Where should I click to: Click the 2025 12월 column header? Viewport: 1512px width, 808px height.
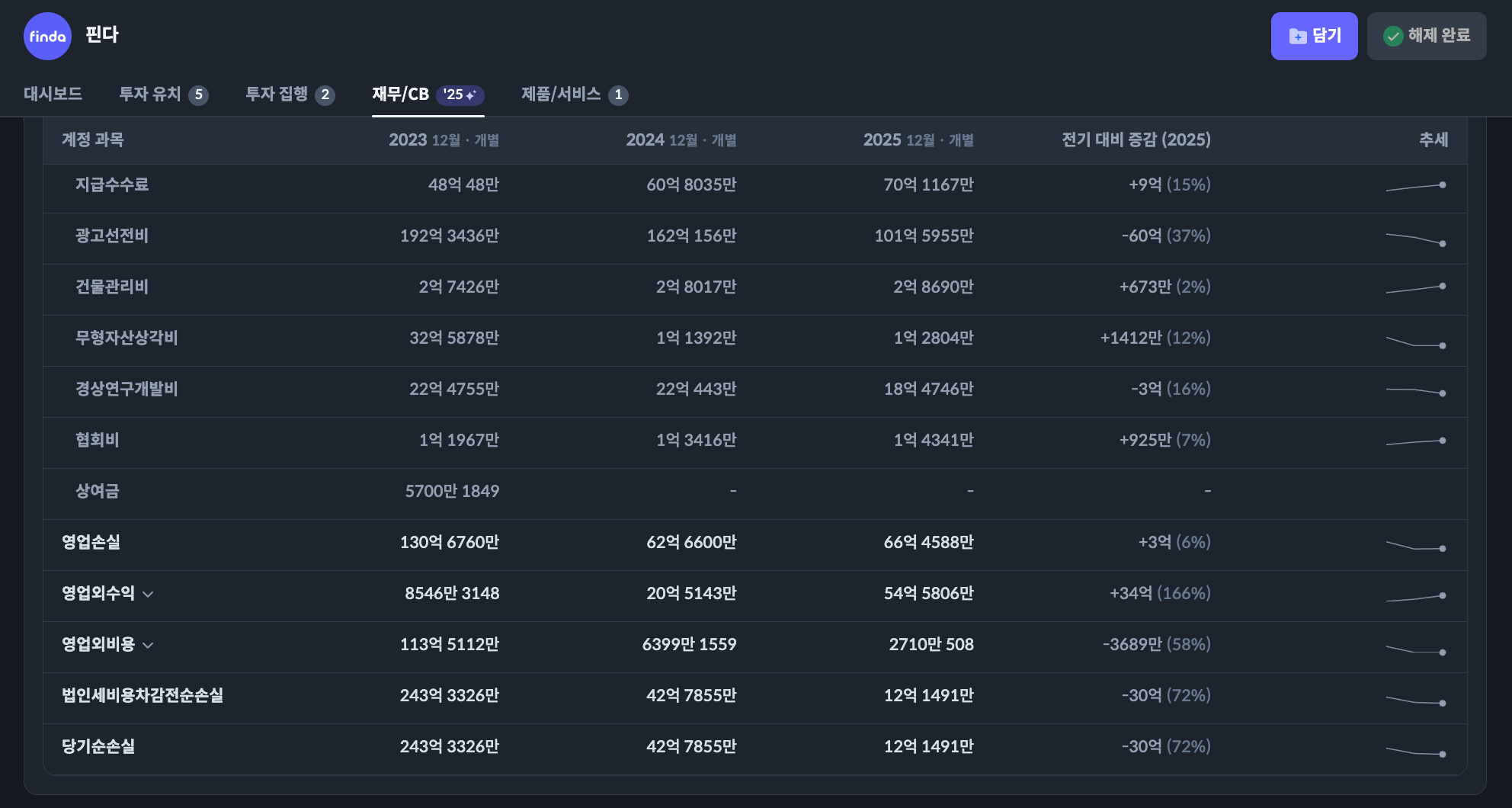pyautogui.click(x=918, y=139)
